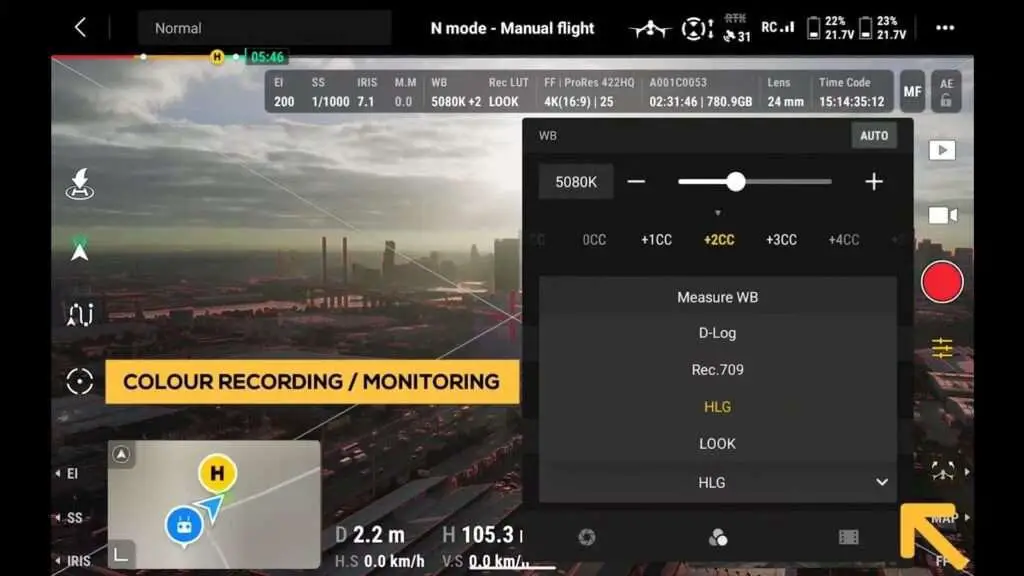This screenshot has width=1024, height=576.
Task: Click the map compass orientation icon
Action: [x=121, y=455]
